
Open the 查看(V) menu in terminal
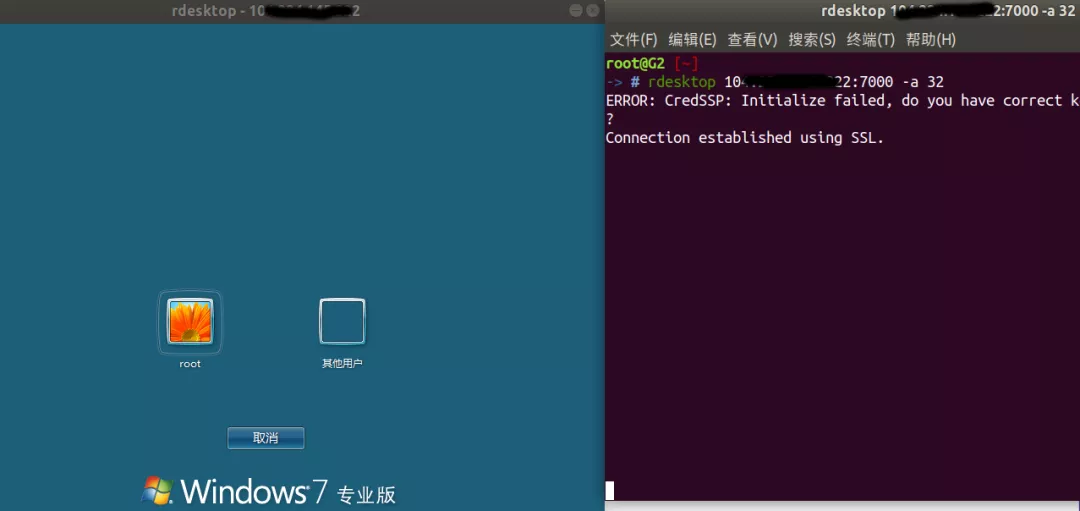coord(752,40)
